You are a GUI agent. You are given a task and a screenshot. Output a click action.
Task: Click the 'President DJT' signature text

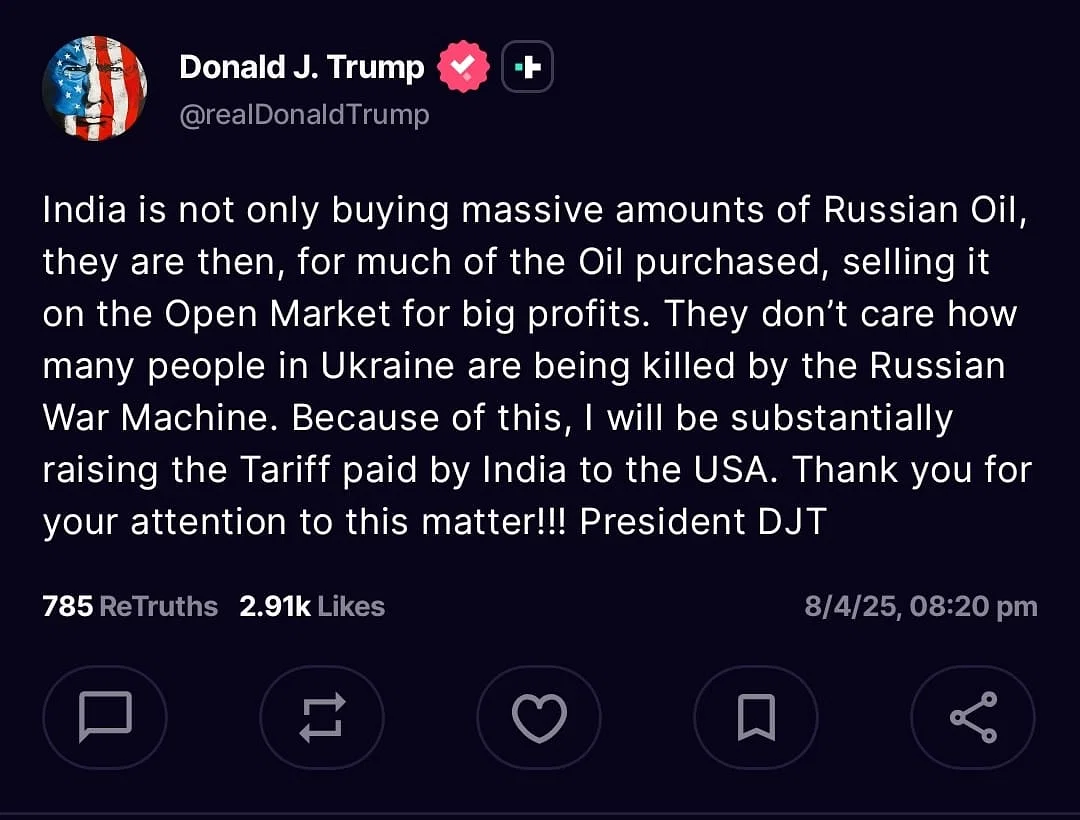pyautogui.click(x=703, y=522)
